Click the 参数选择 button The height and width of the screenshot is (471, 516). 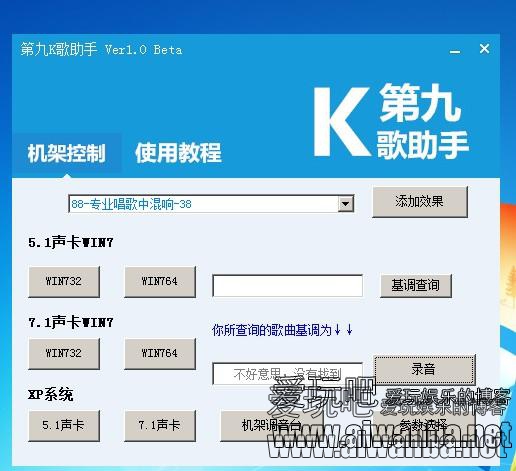(424, 425)
